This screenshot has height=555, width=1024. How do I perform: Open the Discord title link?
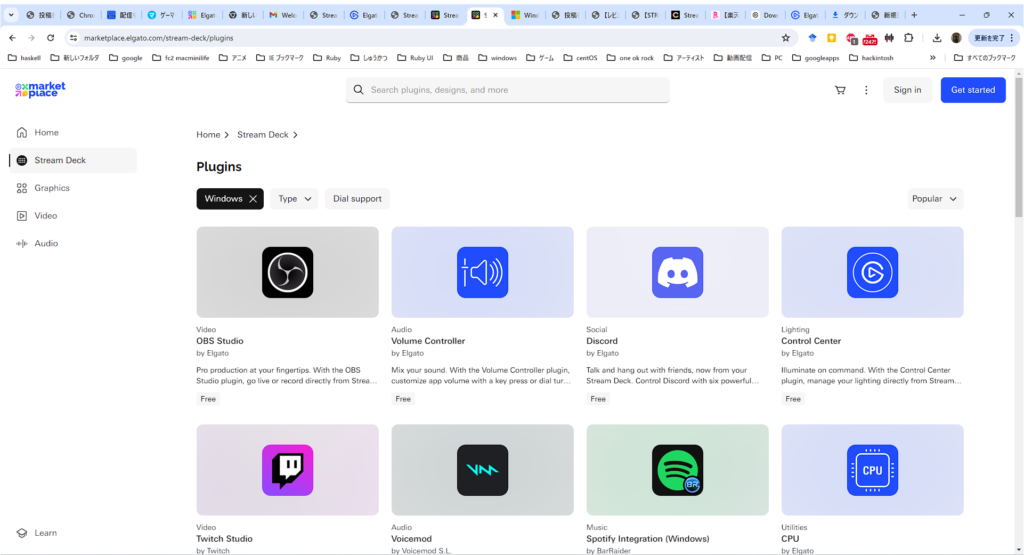click(x=601, y=341)
